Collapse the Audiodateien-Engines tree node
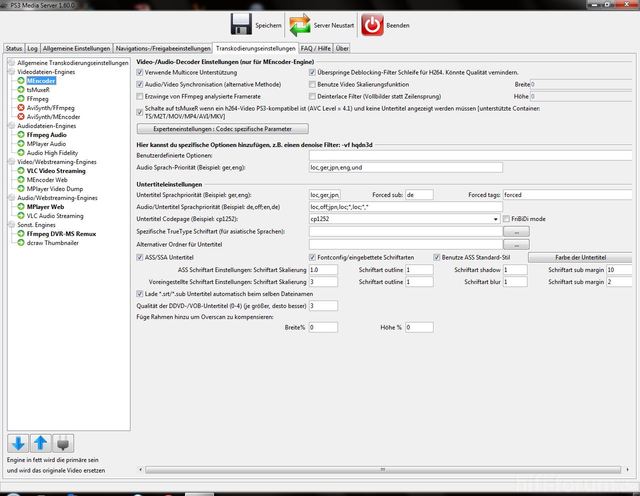This screenshot has height=496, width=640. pyautogui.click(x=11, y=125)
